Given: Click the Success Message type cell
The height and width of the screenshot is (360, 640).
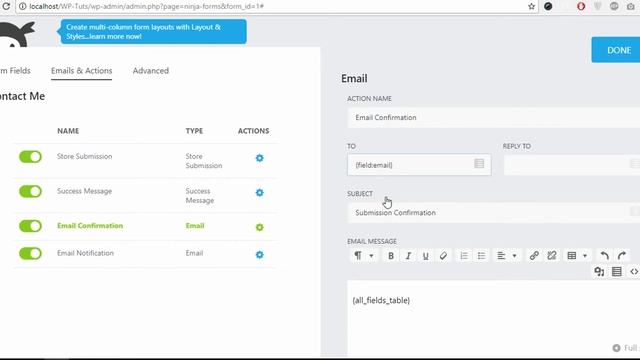Looking at the screenshot, I should (200, 196).
